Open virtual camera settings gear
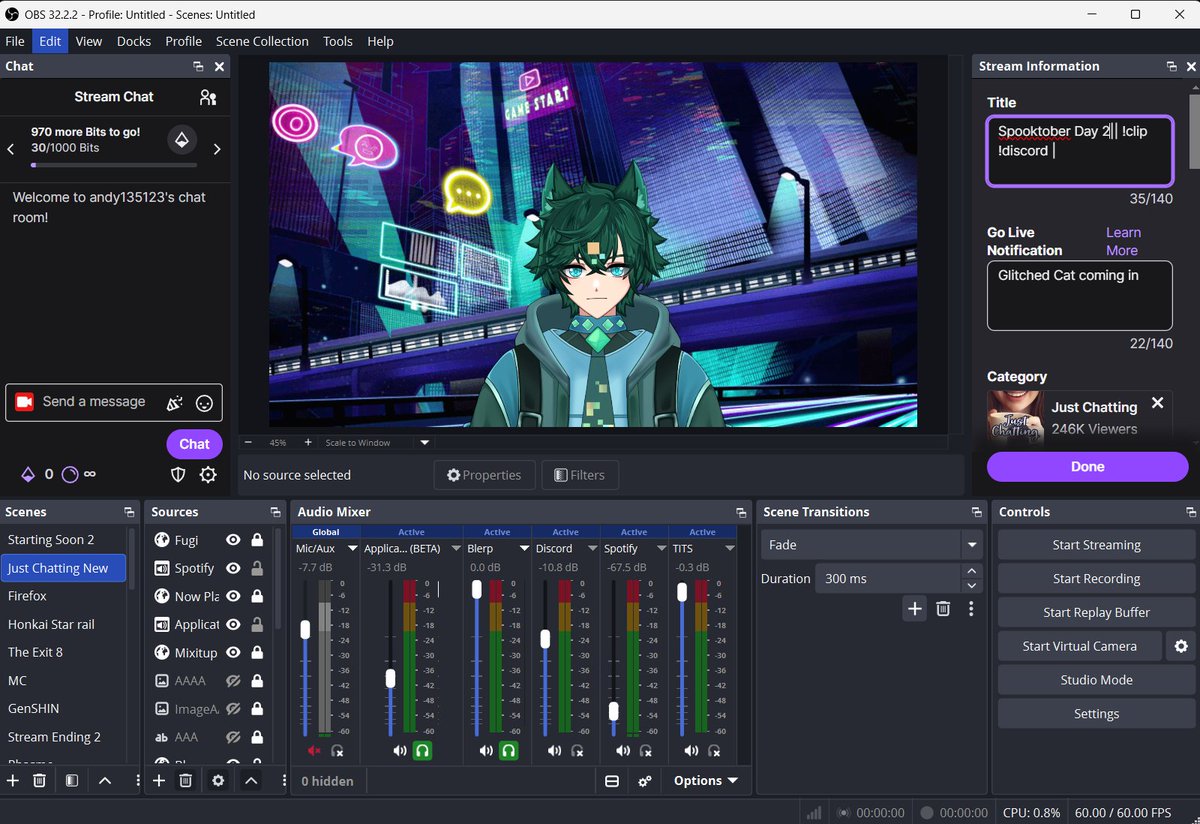 click(x=1181, y=646)
